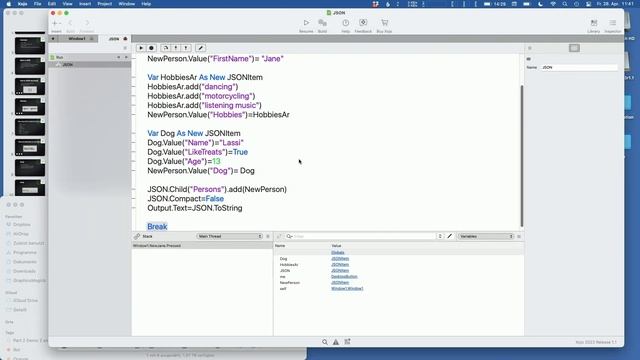Click the Variables pane options menu icon
The height and width of the screenshot is (360, 640).
point(519,236)
